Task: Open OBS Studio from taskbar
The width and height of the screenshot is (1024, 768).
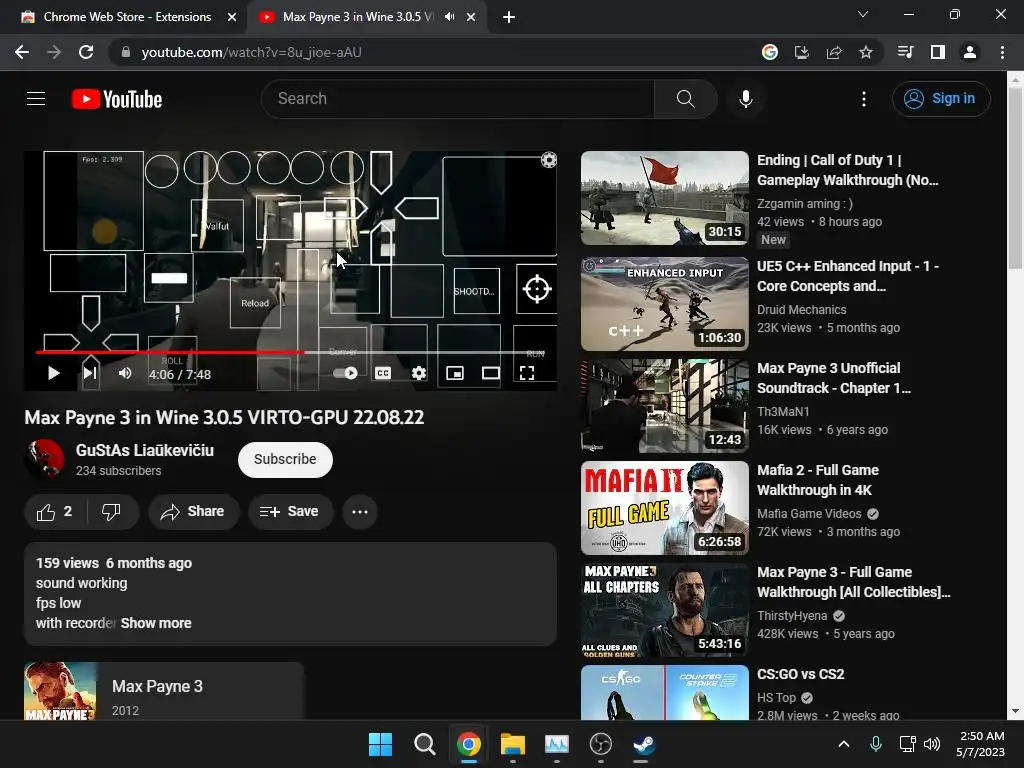Action: click(600, 744)
